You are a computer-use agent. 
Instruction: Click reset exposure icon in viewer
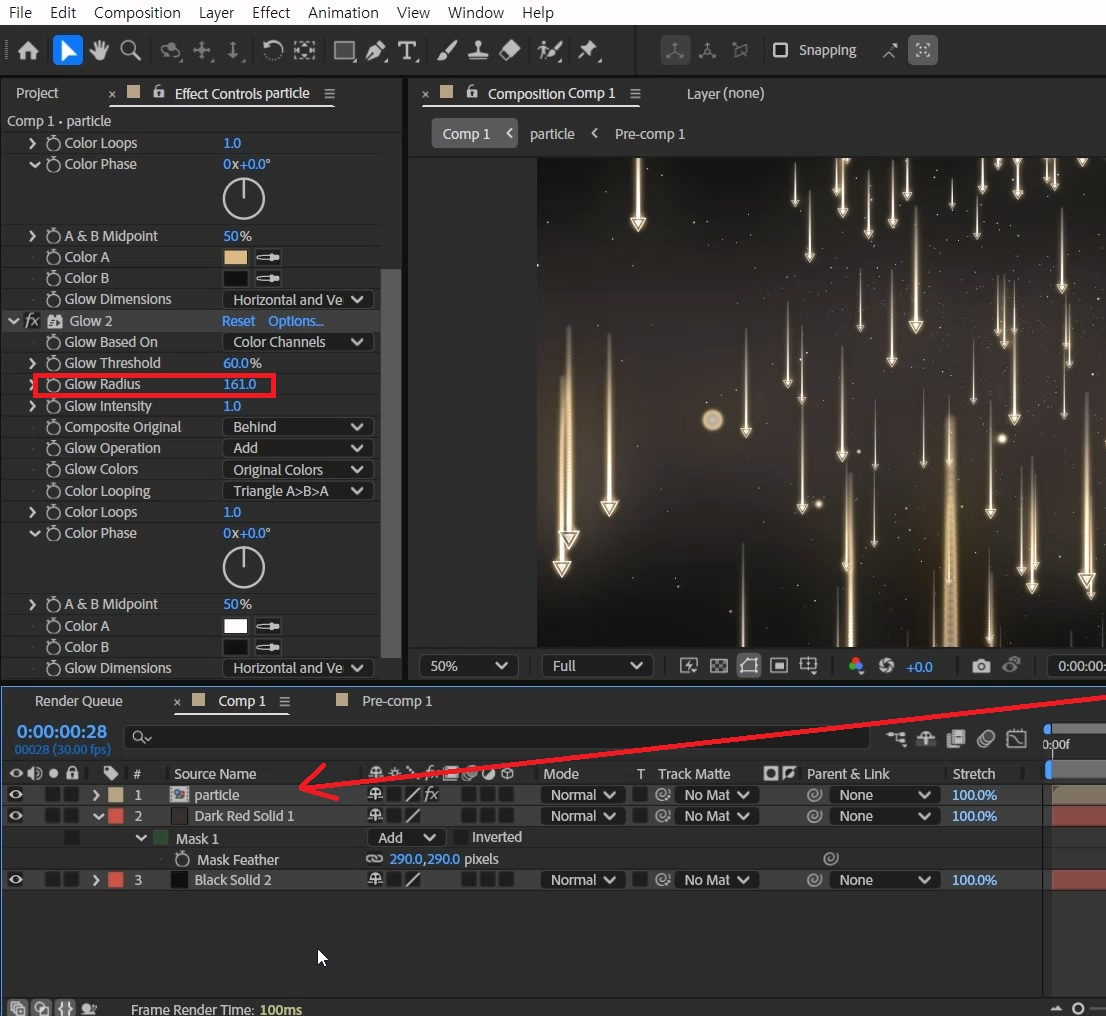click(886, 666)
